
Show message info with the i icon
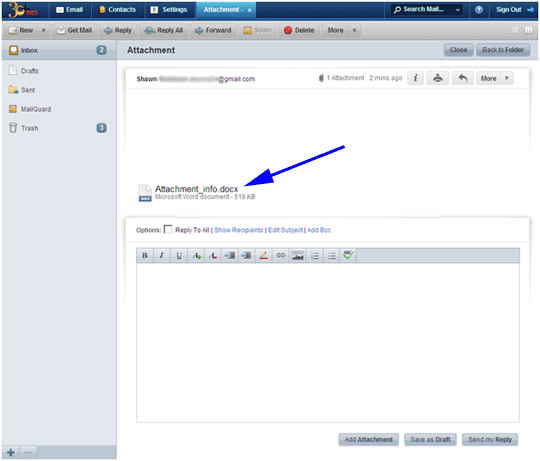416,78
